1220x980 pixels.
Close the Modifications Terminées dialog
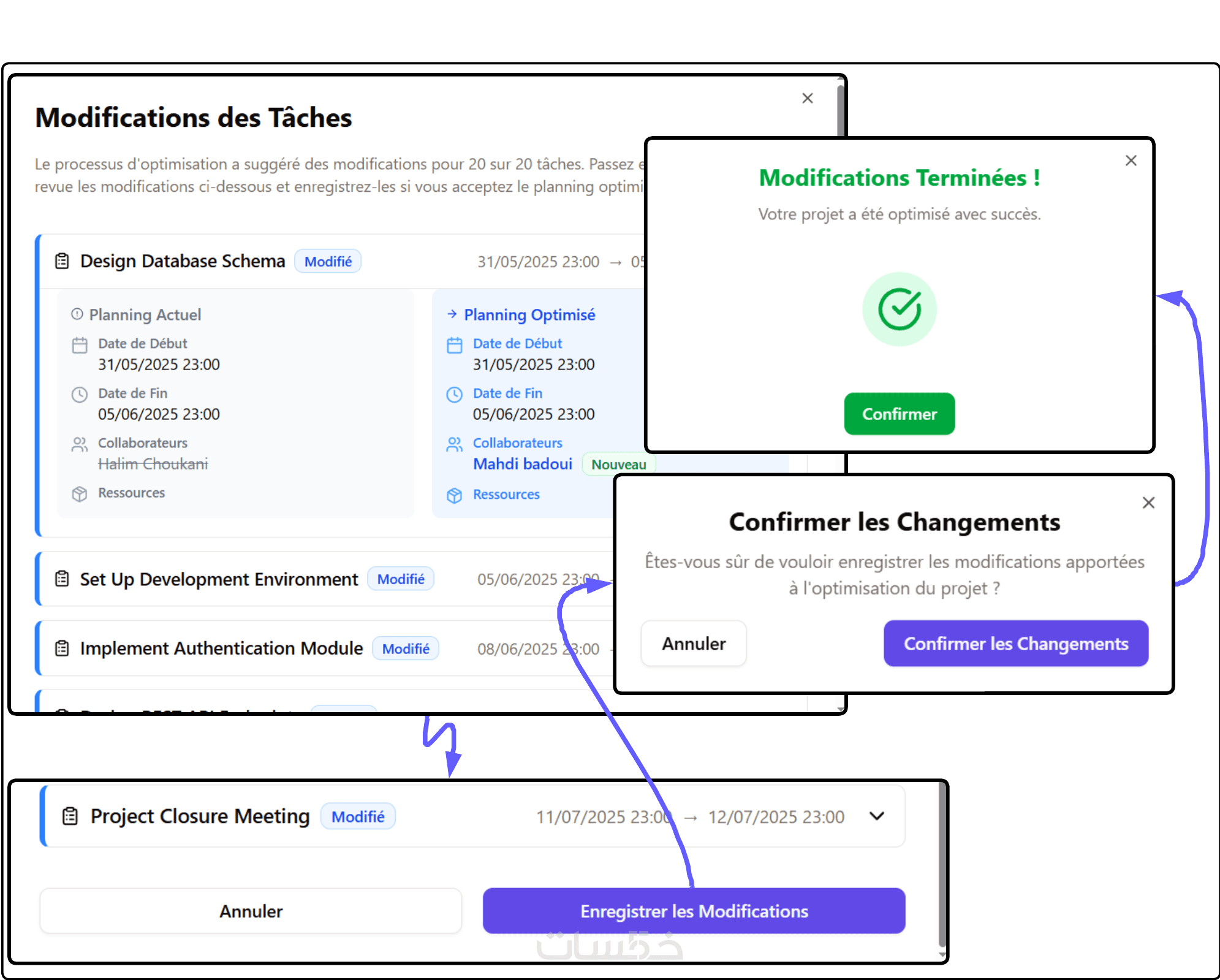click(1131, 161)
